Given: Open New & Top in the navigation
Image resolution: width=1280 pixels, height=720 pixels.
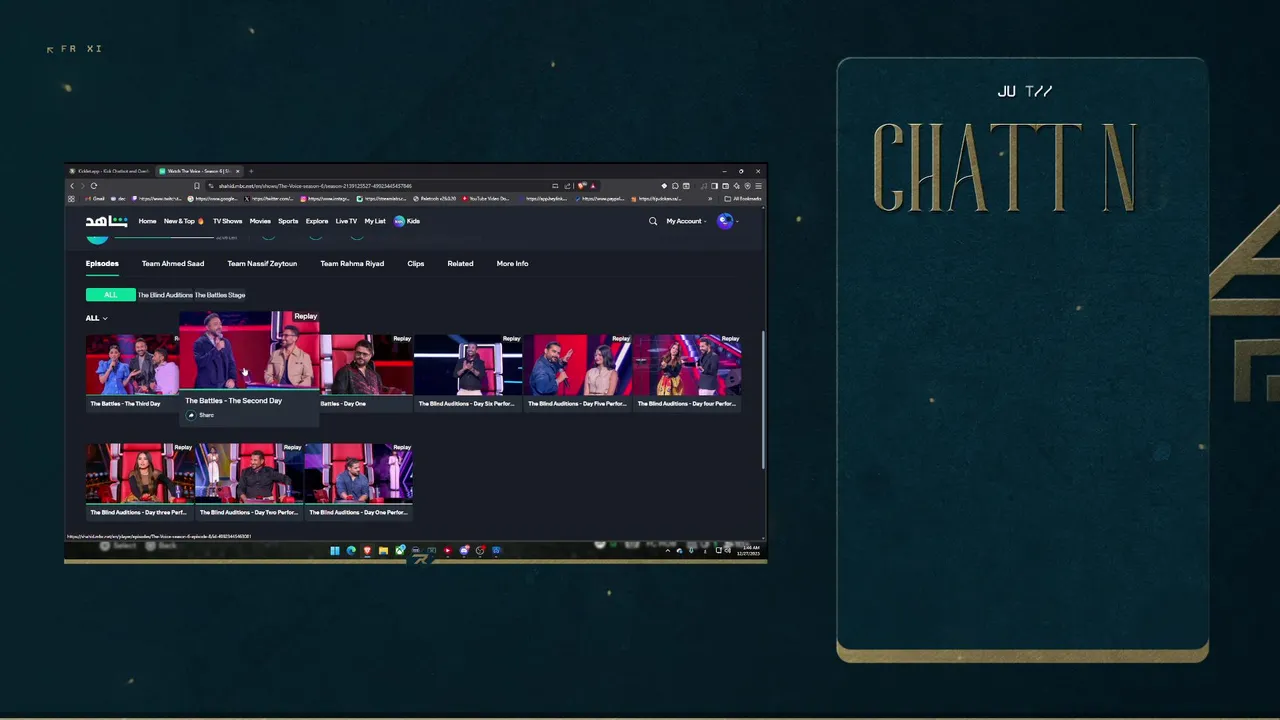Looking at the screenshot, I should pos(183,221).
